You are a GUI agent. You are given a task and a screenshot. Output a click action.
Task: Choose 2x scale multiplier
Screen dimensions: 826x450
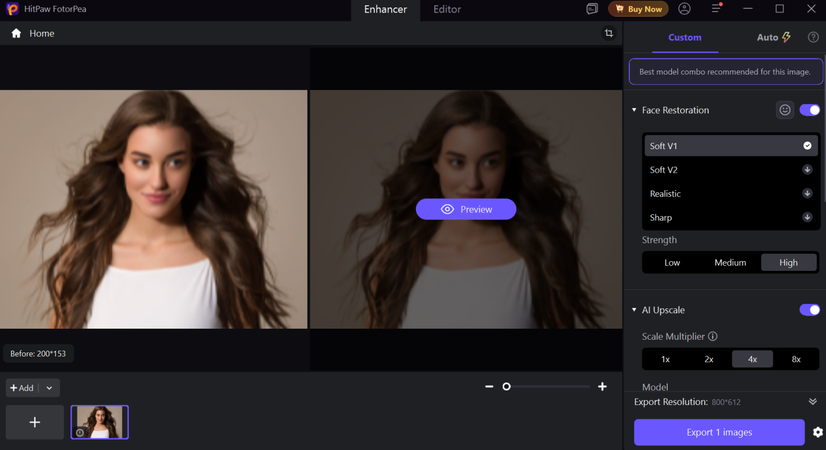(709, 359)
